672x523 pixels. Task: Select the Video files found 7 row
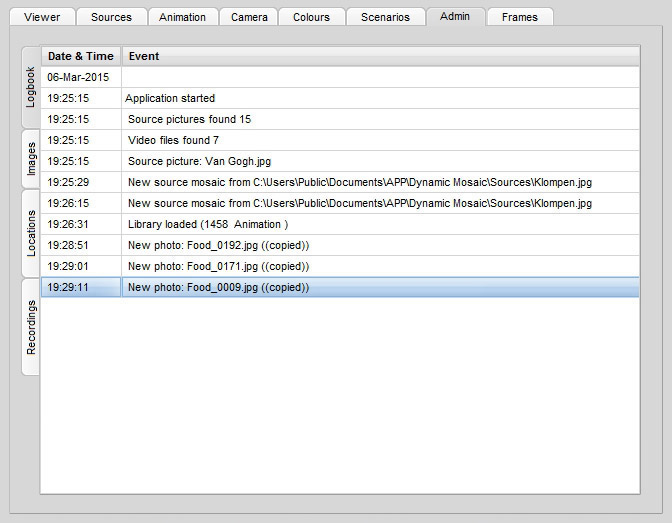[x=173, y=140]
